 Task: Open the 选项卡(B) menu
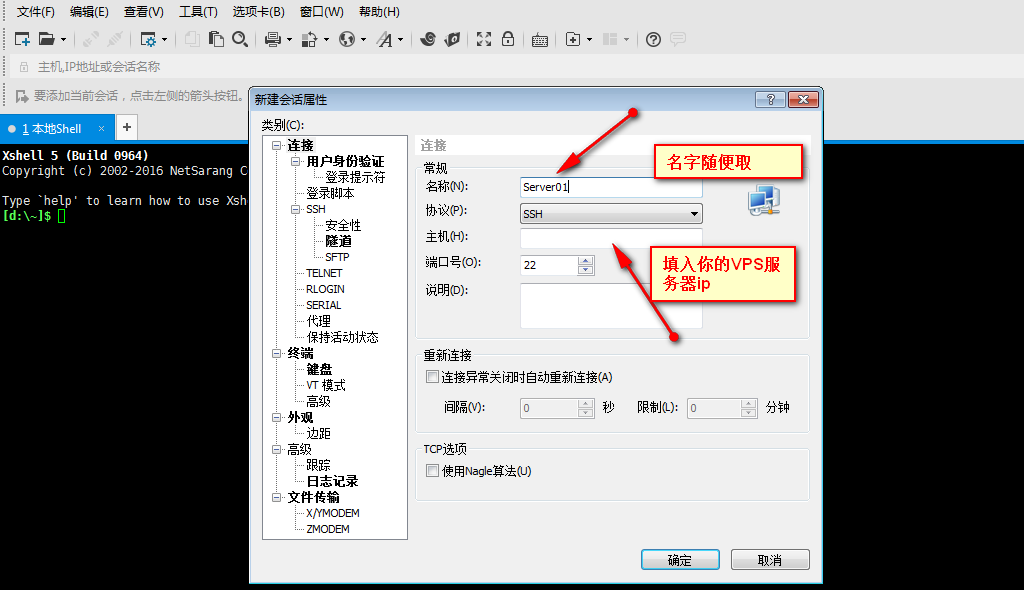coord(259,12)
